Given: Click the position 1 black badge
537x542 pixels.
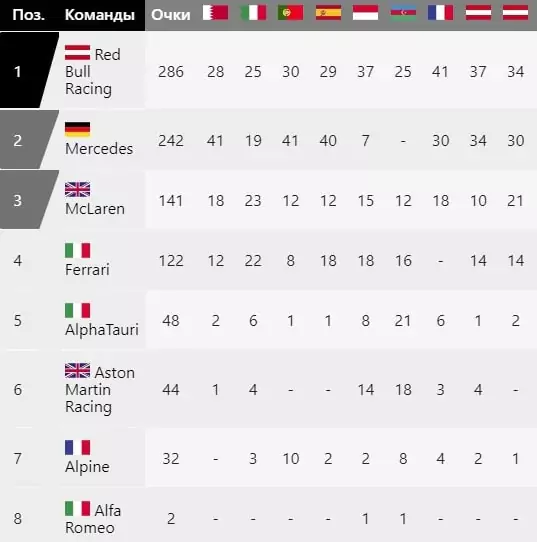Looking at the screenshot, I should (x=24, y=71).
